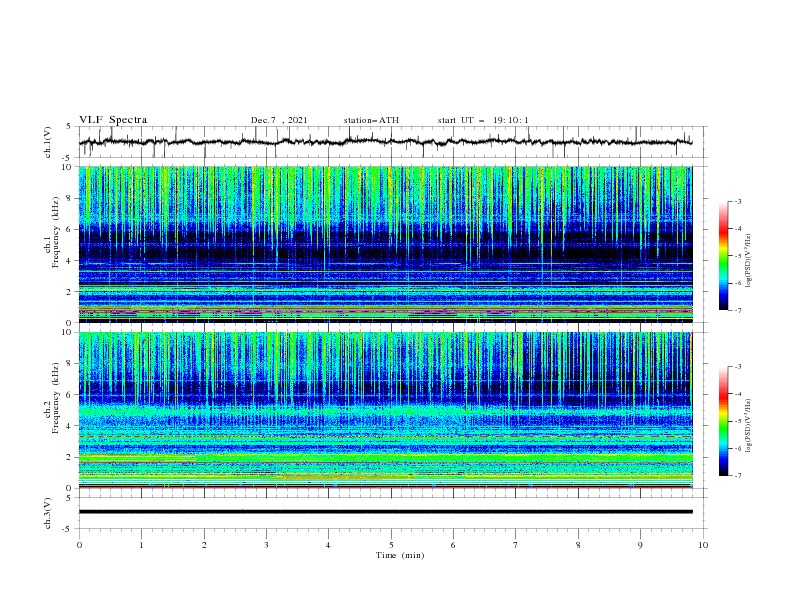Click ch.2 frequency tick label "6"
Screen dimensions: 792x612
tap(70, 395)
